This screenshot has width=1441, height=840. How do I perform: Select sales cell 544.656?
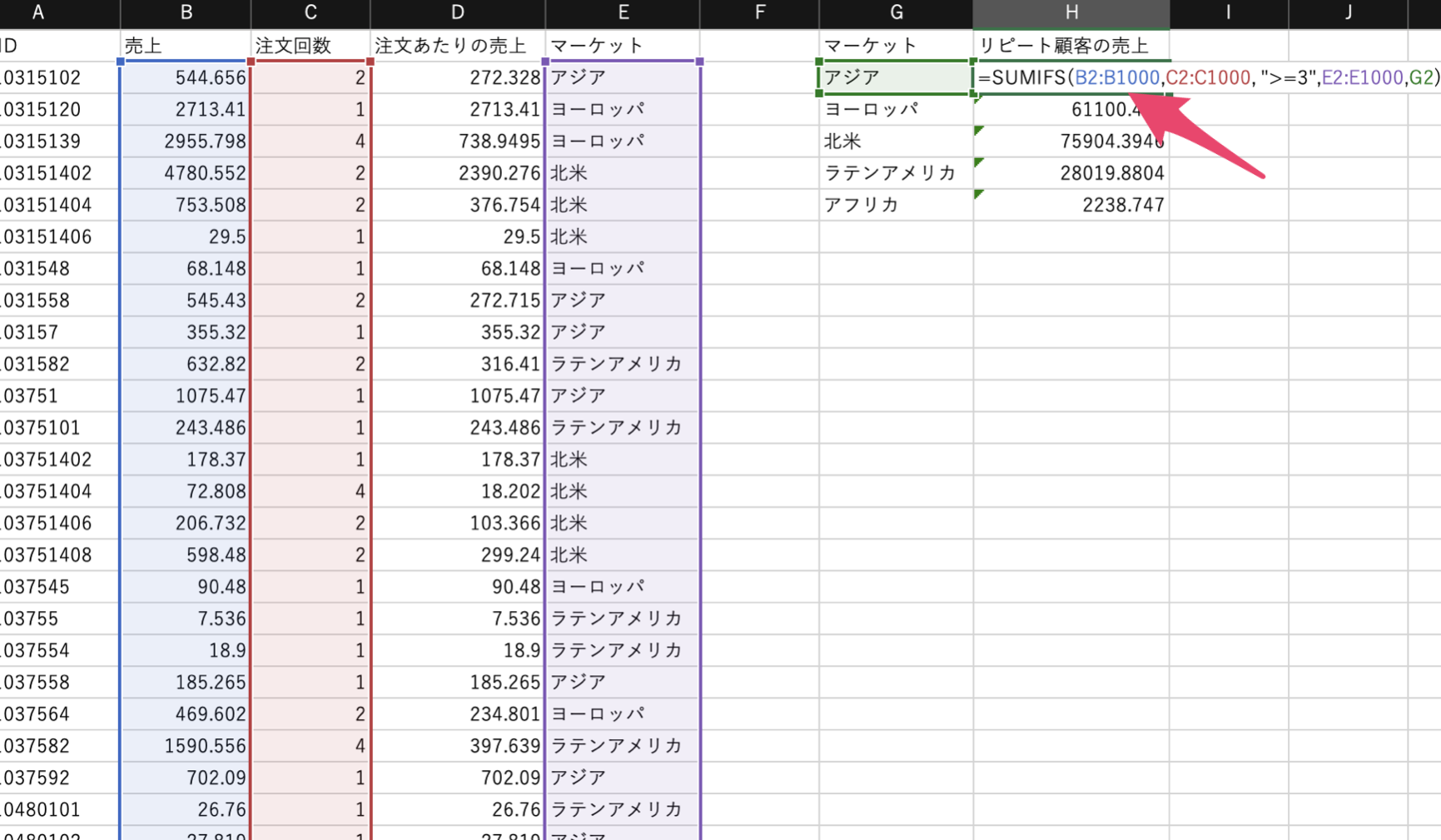point(186,77)
